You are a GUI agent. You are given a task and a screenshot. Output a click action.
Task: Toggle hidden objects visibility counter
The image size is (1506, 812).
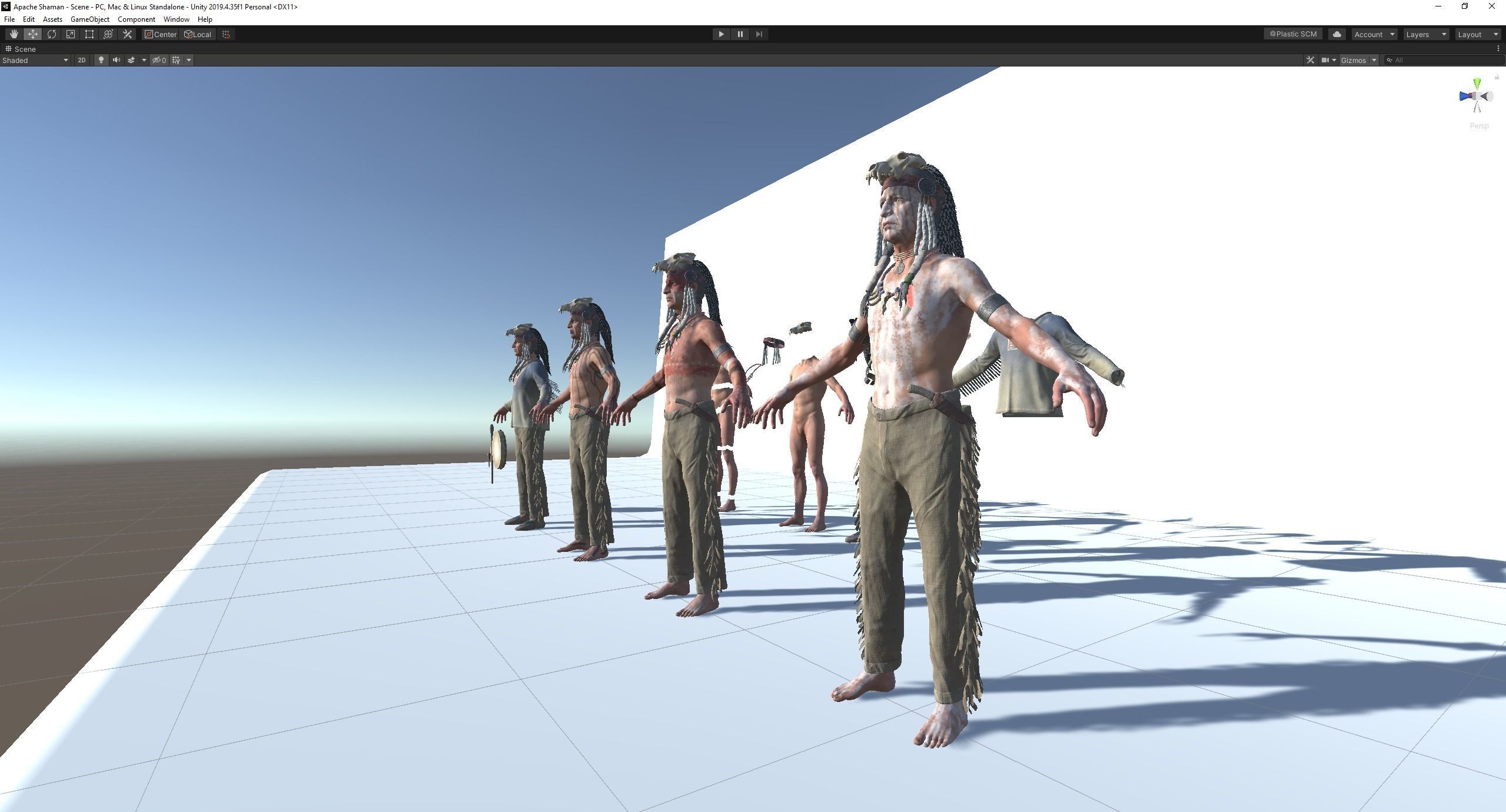[159, 60]
